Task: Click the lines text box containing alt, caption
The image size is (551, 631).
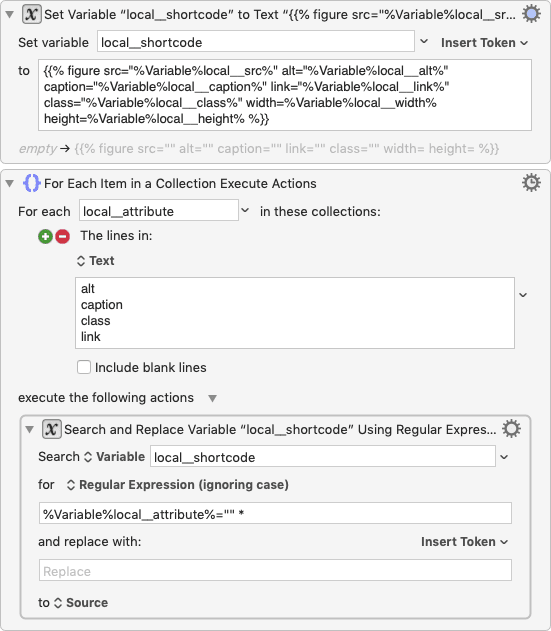Action: click(x=295, y=313)
